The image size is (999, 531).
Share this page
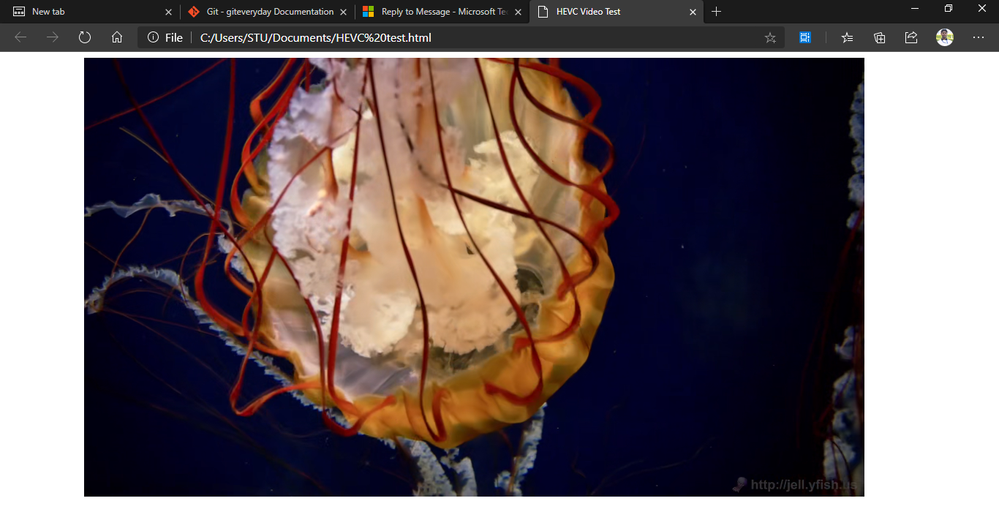point(911,38)
